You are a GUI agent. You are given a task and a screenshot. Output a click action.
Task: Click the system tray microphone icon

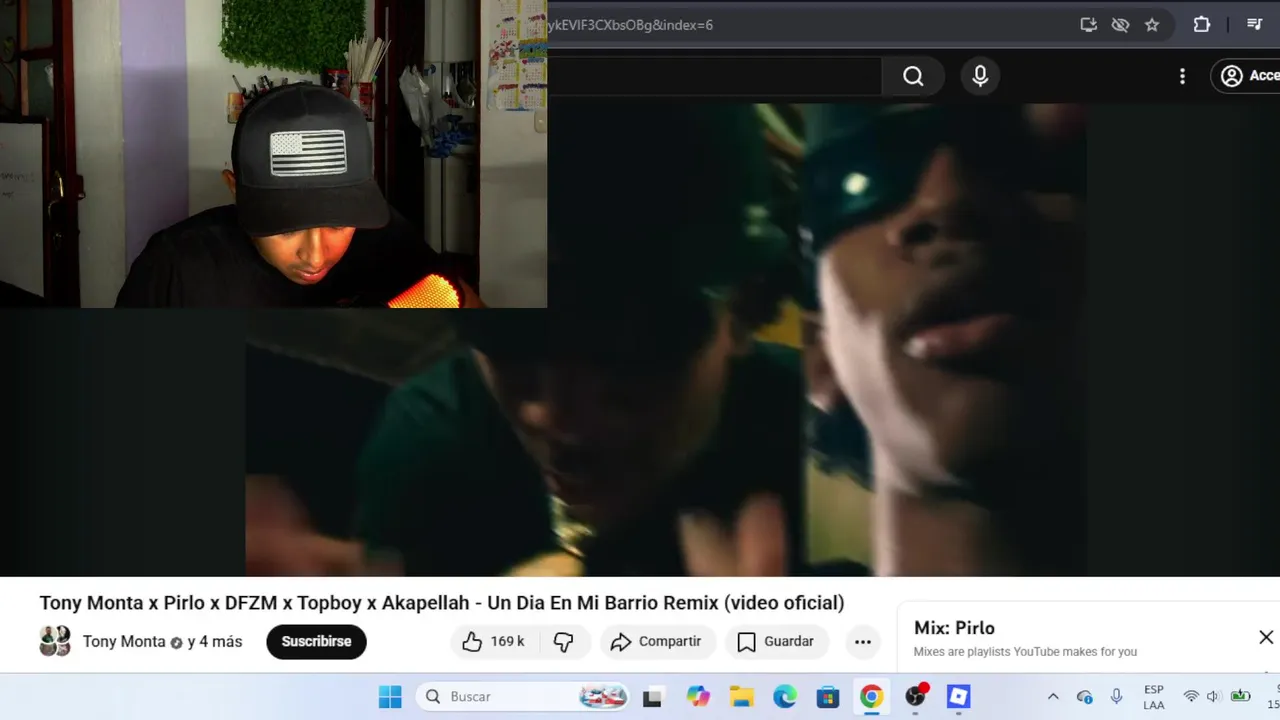pos(1116,697)
